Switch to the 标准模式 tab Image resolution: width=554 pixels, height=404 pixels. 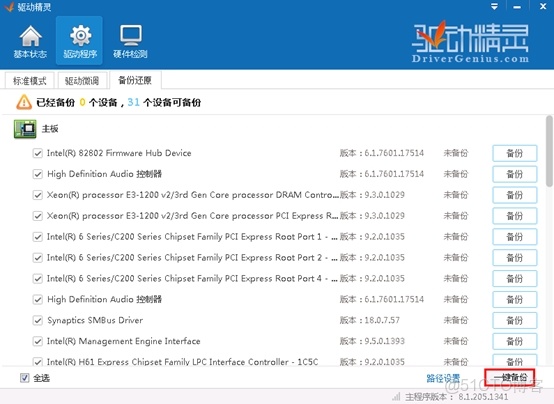click(x=30, y=81)
